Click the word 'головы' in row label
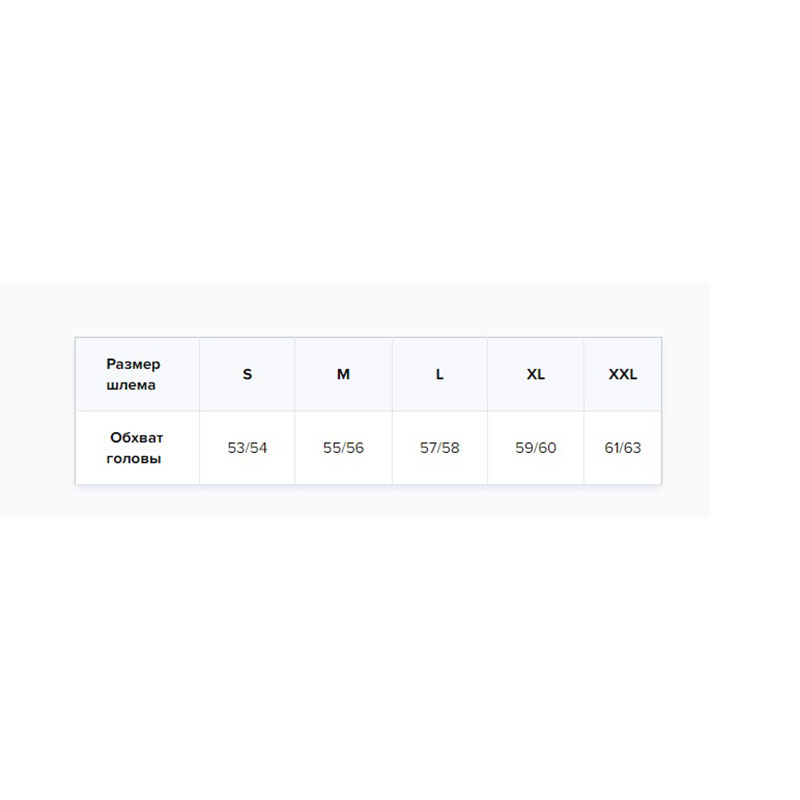This screenshot has height=800, width=800. click(134, 459)
